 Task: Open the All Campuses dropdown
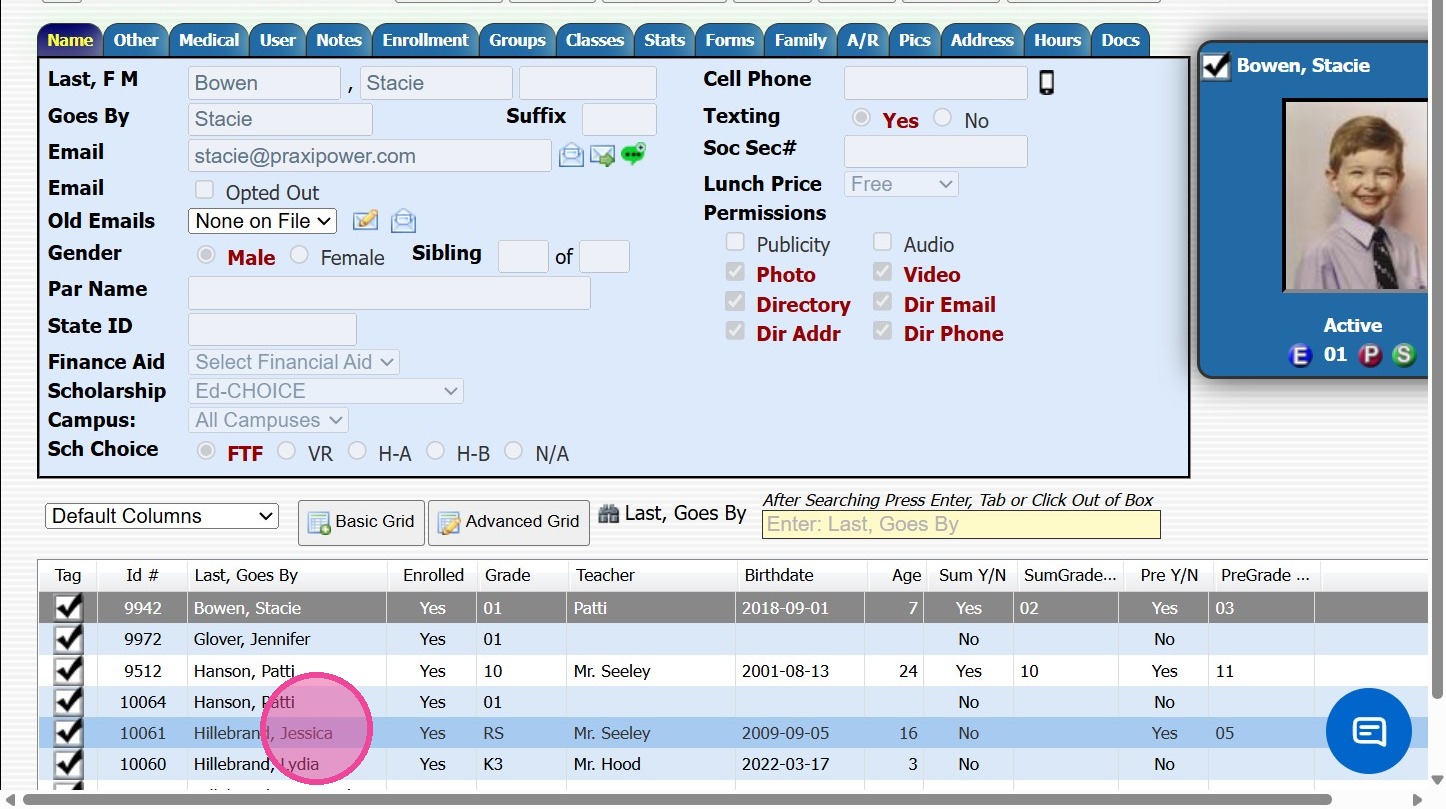click(268, 420)
